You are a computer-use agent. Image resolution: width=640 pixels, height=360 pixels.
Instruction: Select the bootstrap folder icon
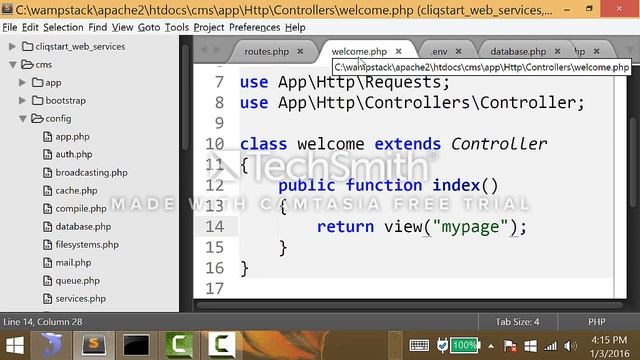(38, 100)
